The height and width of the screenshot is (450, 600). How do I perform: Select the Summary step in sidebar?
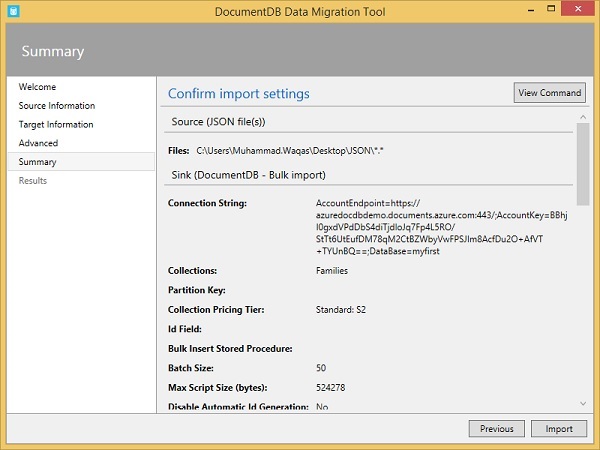point(37,162)
